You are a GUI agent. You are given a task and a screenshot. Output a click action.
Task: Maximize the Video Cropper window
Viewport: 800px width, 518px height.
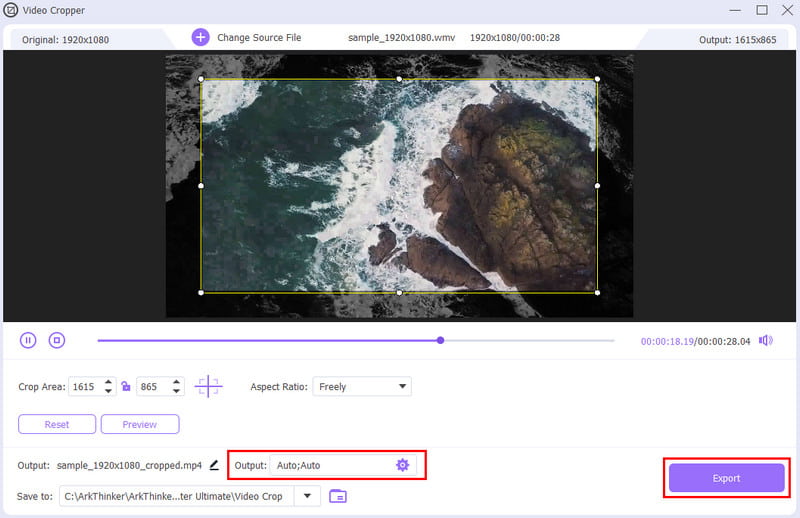point(762,10)
